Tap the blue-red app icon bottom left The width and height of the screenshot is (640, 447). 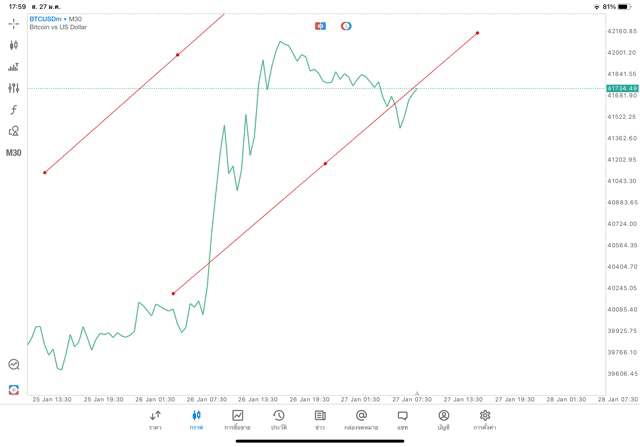(14, 389)
